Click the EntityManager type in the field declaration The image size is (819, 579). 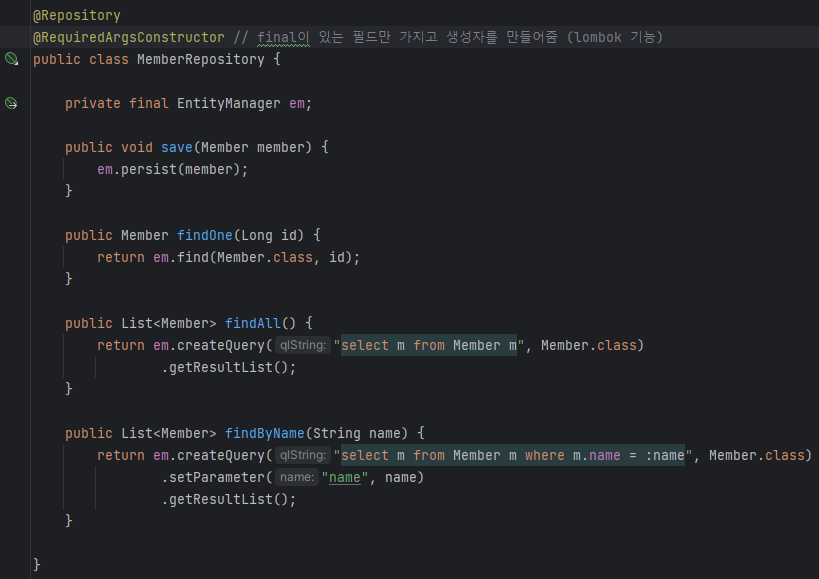click(229, 103)
